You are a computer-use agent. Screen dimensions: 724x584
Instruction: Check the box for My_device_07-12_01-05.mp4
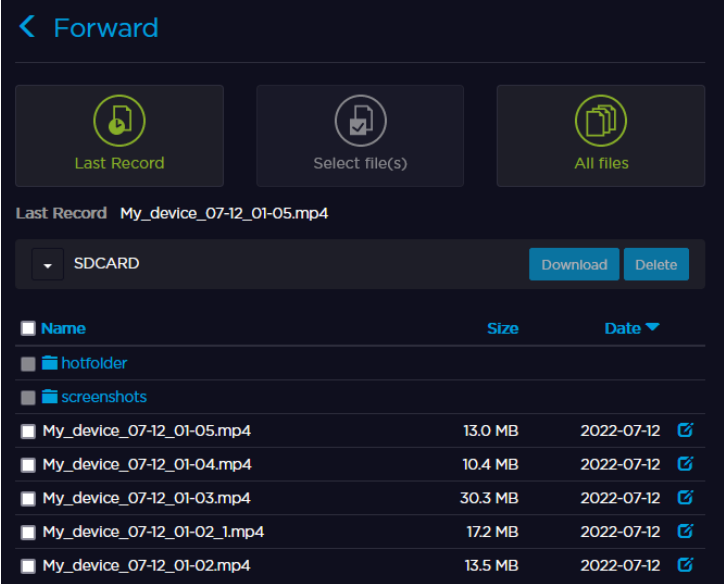click(x=28, y=432)
